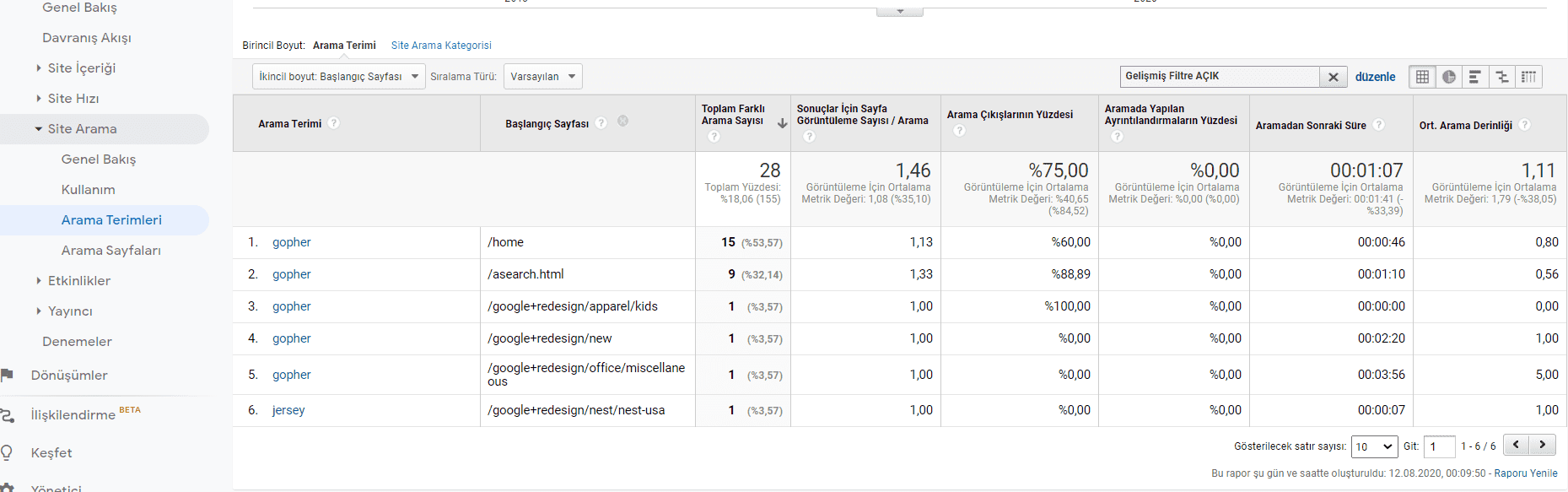Screen dimensions: 1568x492
Task: Expand the Etkinlikler sidebar section
Action: [78, 281]
